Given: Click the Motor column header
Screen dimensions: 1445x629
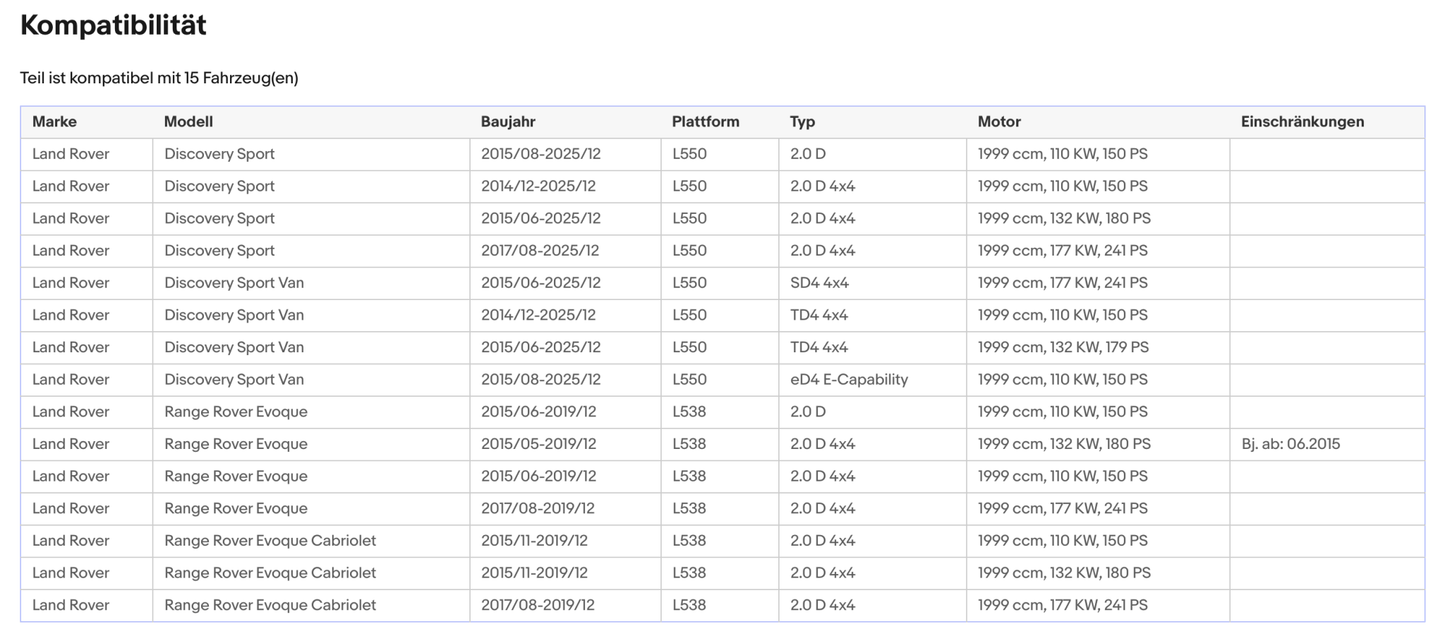Looking at the screenshot, I should point(999,122).
